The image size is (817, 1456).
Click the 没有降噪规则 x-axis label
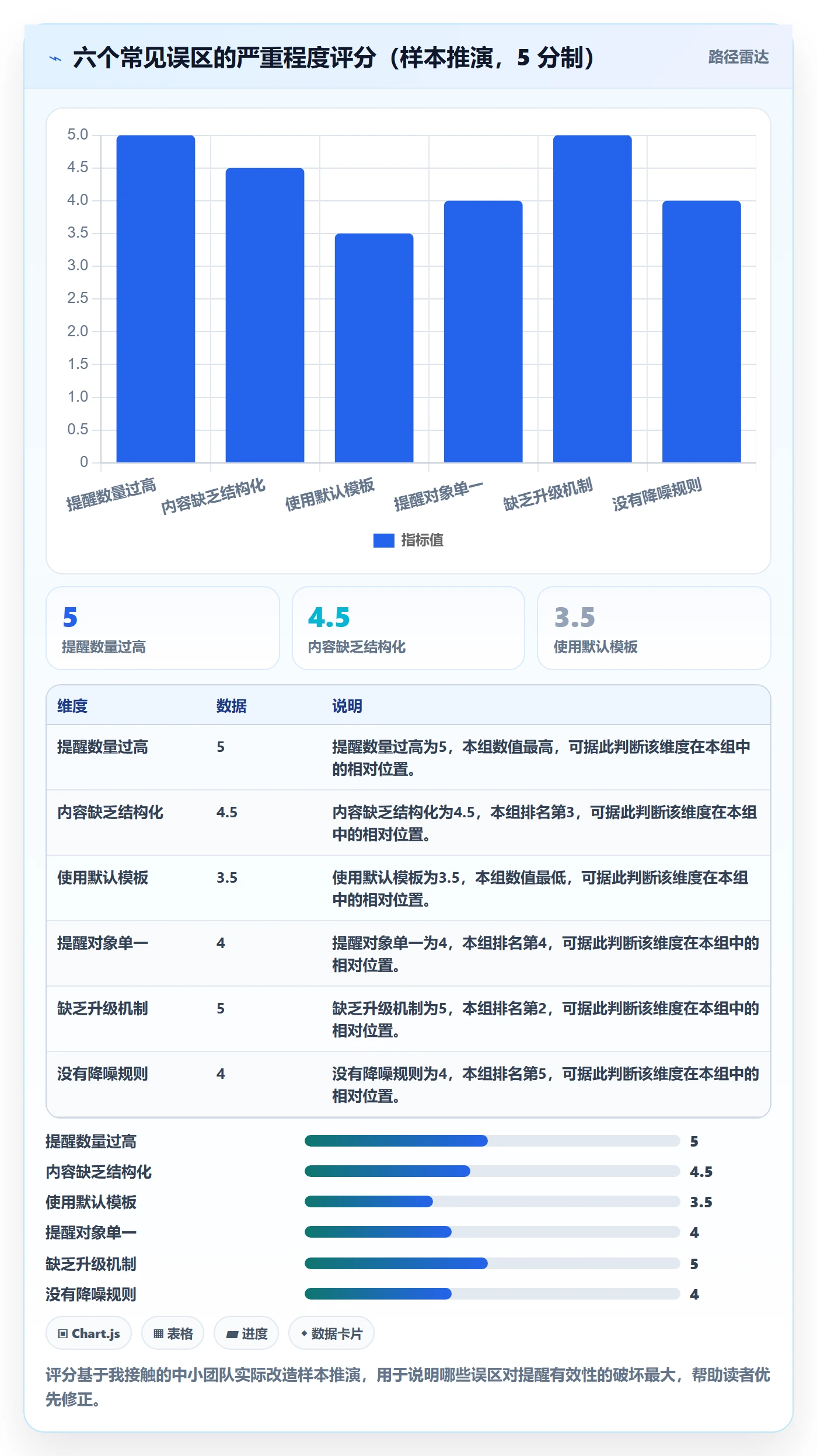657,494
